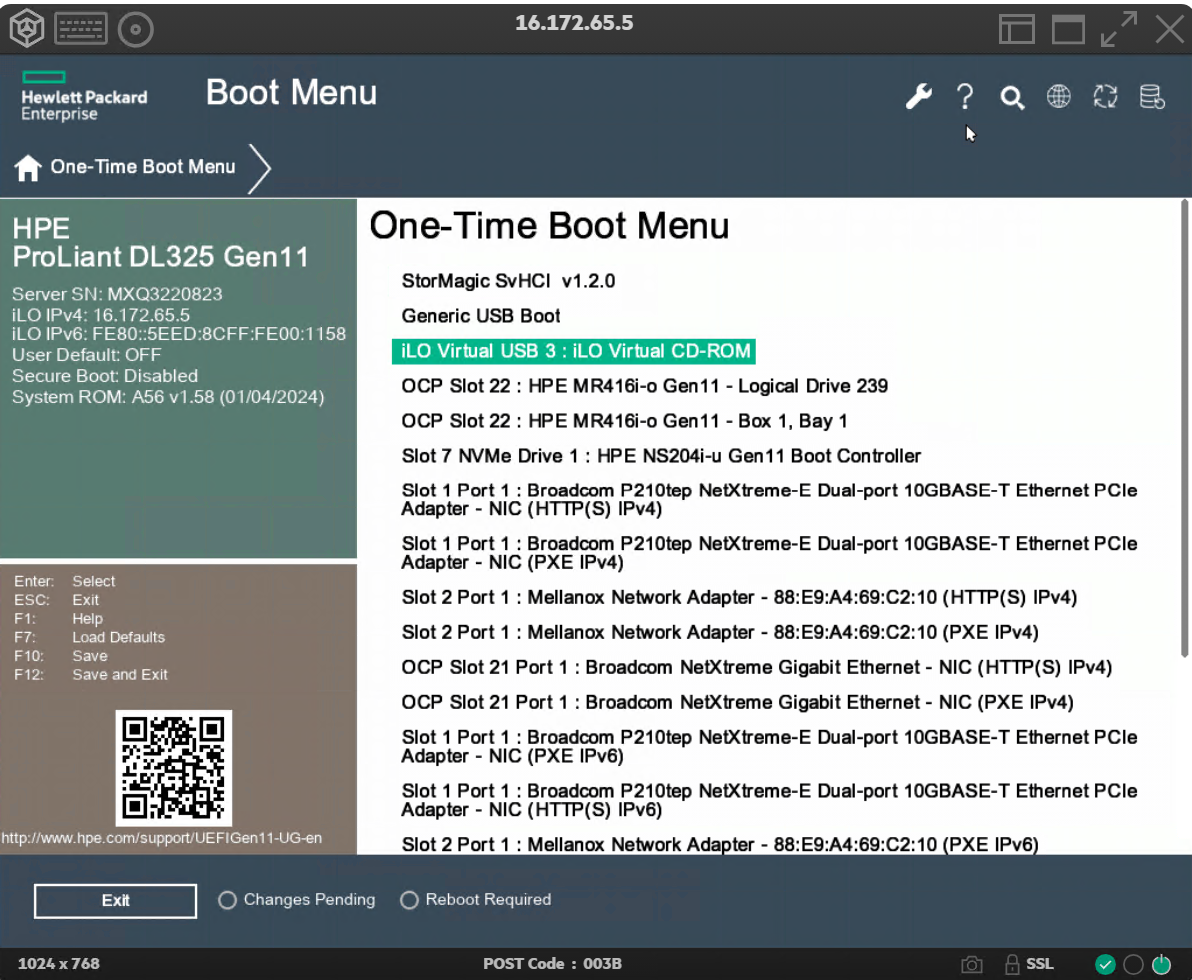Select iLO Virtual USB 3 CD-ROM entry
Image resolution: width=1192 pixels, height=980 pixels.
pos(574,351)
